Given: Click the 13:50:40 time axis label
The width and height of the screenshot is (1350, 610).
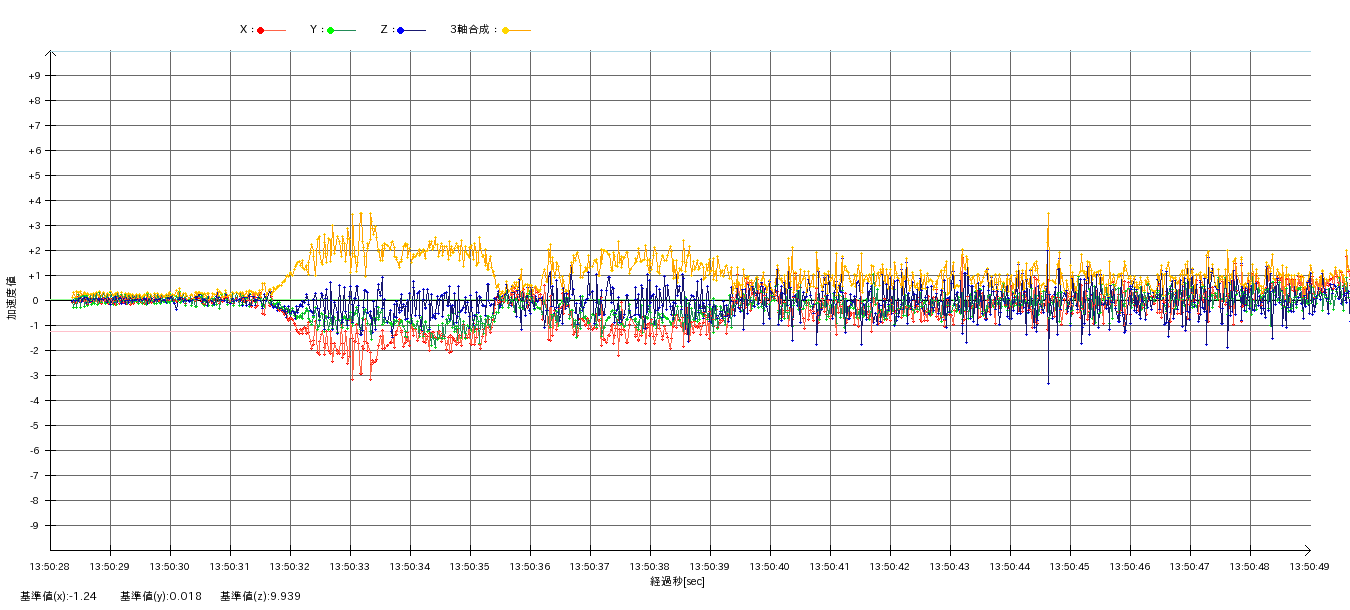Looking at the screenshot, I should click(770, 566).
